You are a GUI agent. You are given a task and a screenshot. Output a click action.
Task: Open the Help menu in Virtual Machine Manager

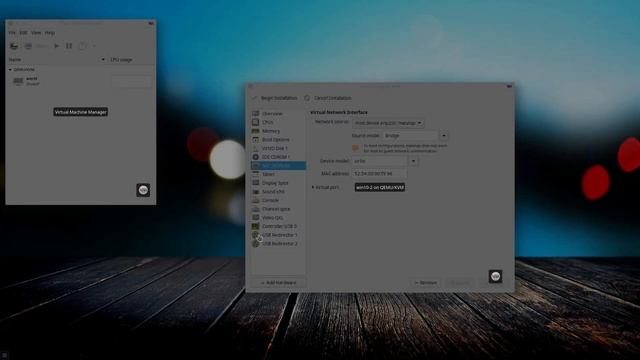[50, 33]
